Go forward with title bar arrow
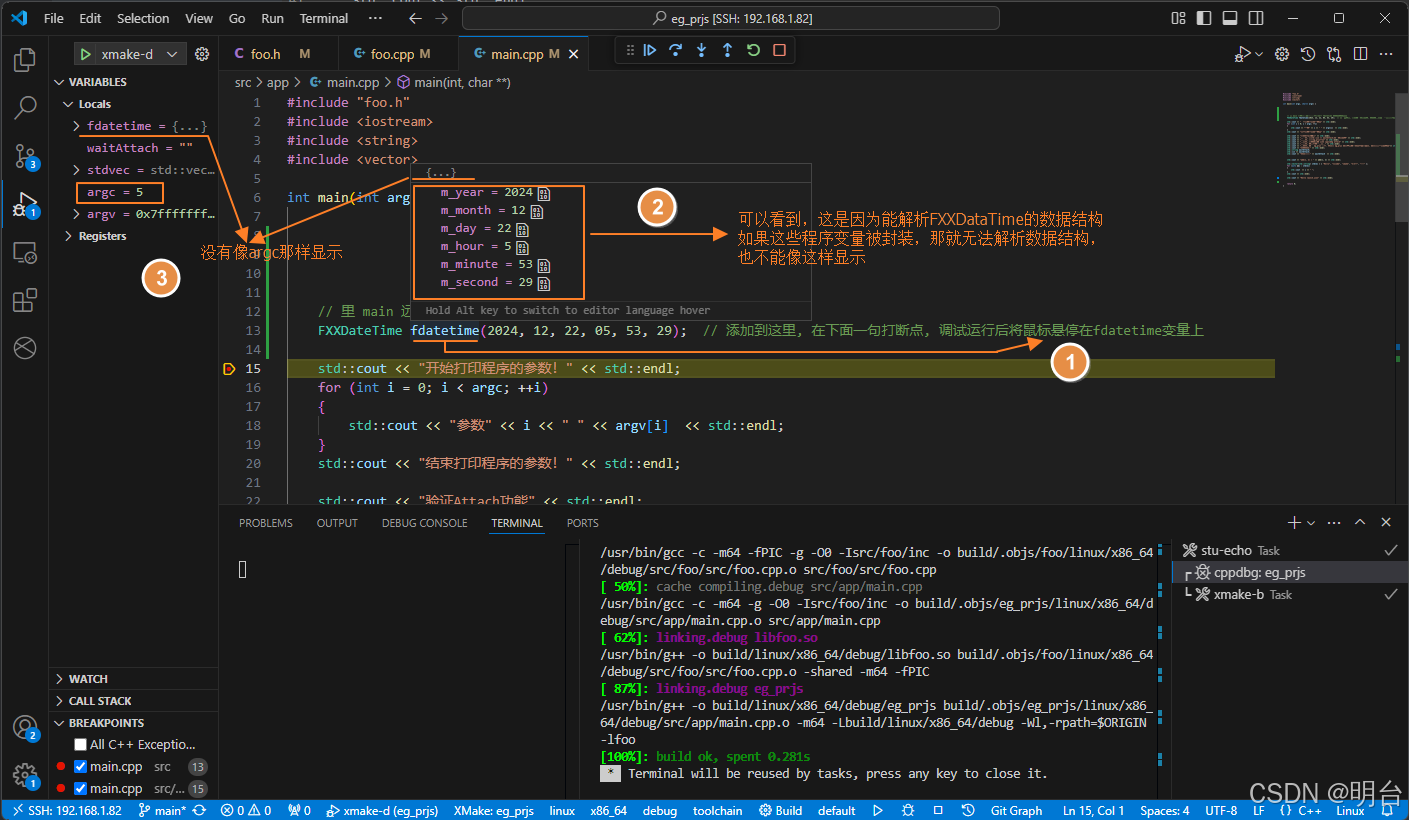Viewport: 1409px width, 820px height. 441,18
